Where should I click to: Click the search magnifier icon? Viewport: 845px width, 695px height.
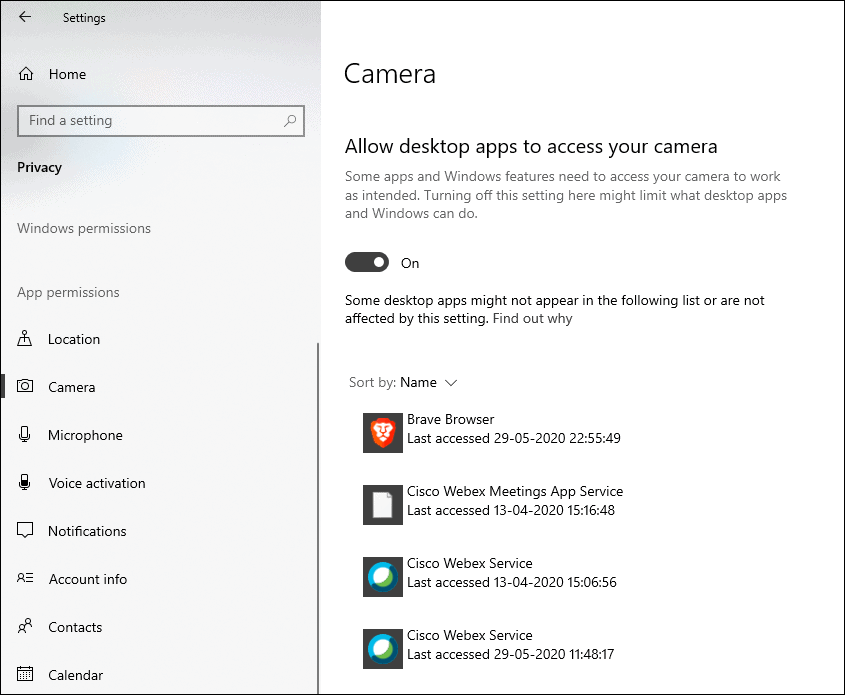pyautogui.click(x=290, y=121)
